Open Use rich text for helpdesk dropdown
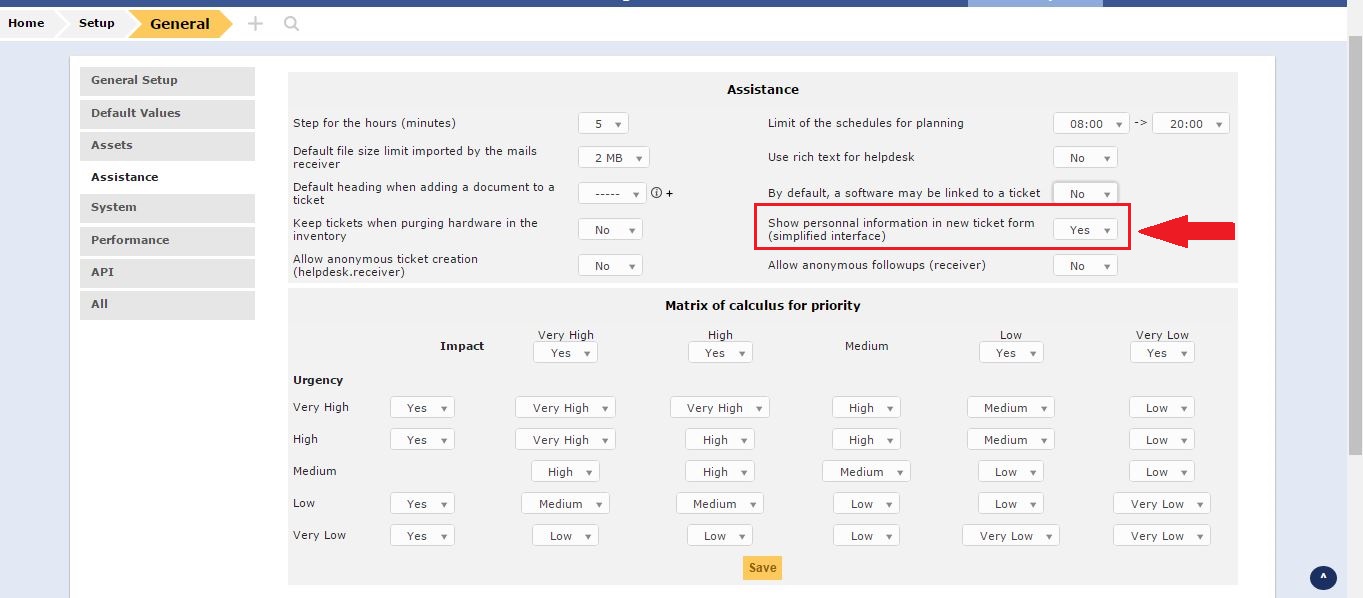 (x=1085, y=158)
